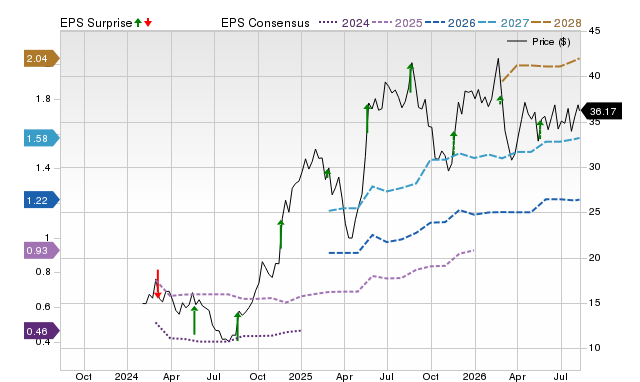
Task: Click the green surprise arrow near May 2025
Action: click(x=367, y=118)
